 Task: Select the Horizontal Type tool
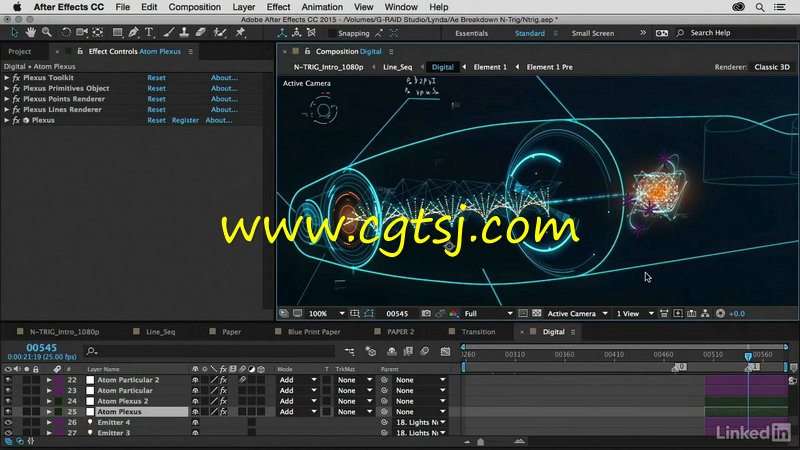[149, 33]
